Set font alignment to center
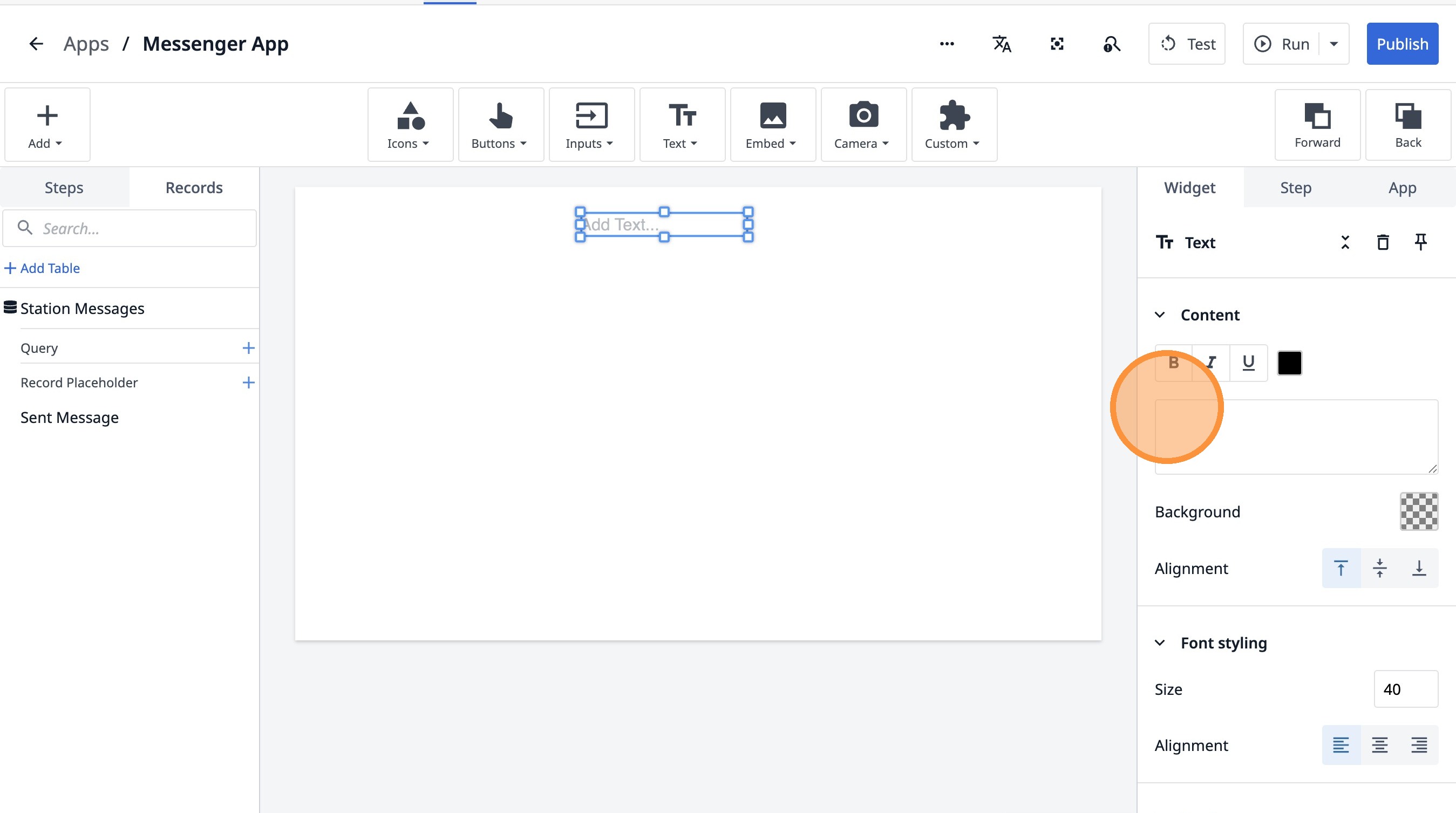The height and width of the screenshot is (813, 1456). pyautogui.click(x=1380, y=745)
